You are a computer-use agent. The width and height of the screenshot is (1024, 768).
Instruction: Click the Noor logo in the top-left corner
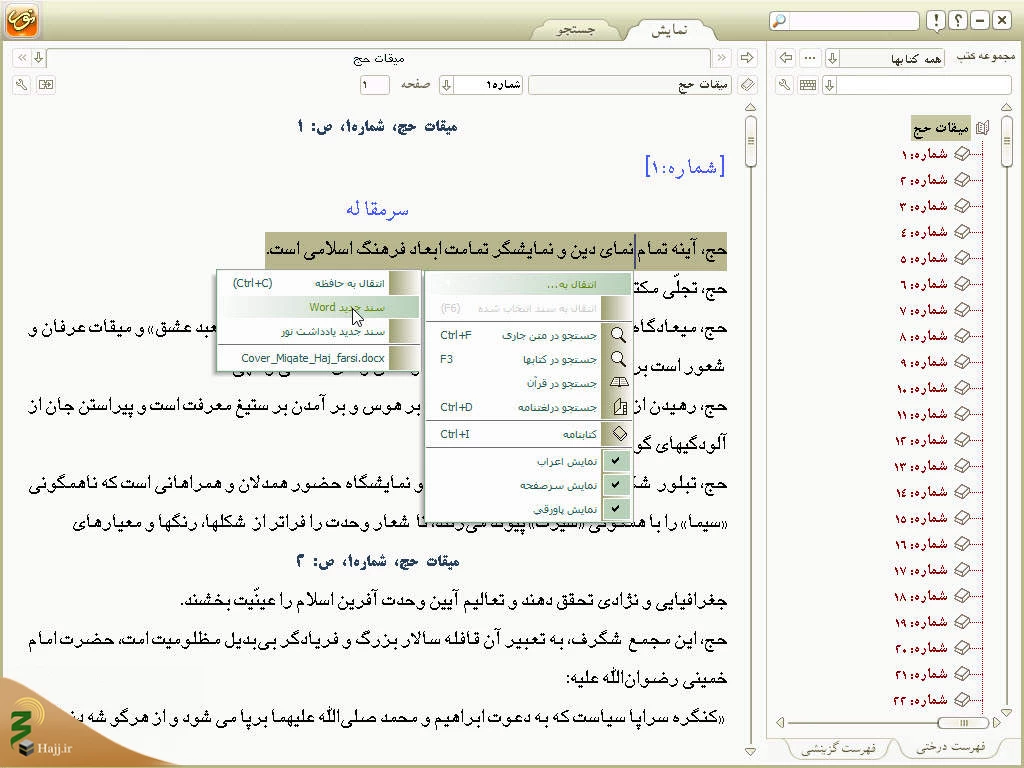click(22, 20)
